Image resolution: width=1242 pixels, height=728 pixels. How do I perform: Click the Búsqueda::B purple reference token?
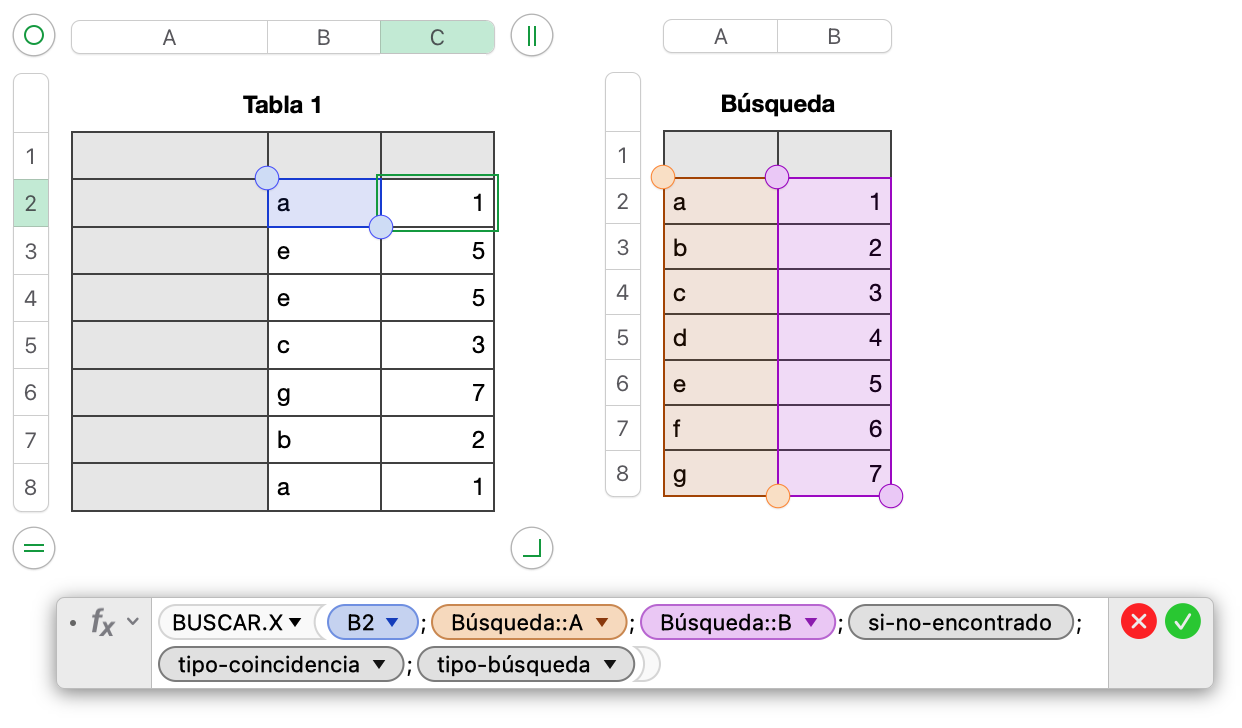[x=726, y=623]
